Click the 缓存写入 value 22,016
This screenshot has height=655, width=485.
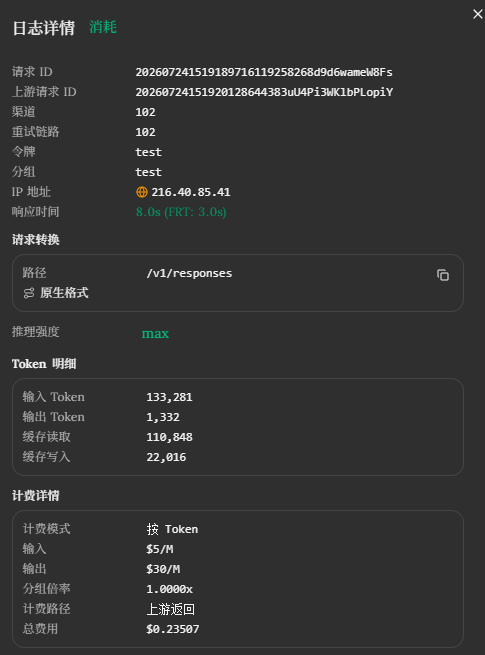click(x=166, y=457)
